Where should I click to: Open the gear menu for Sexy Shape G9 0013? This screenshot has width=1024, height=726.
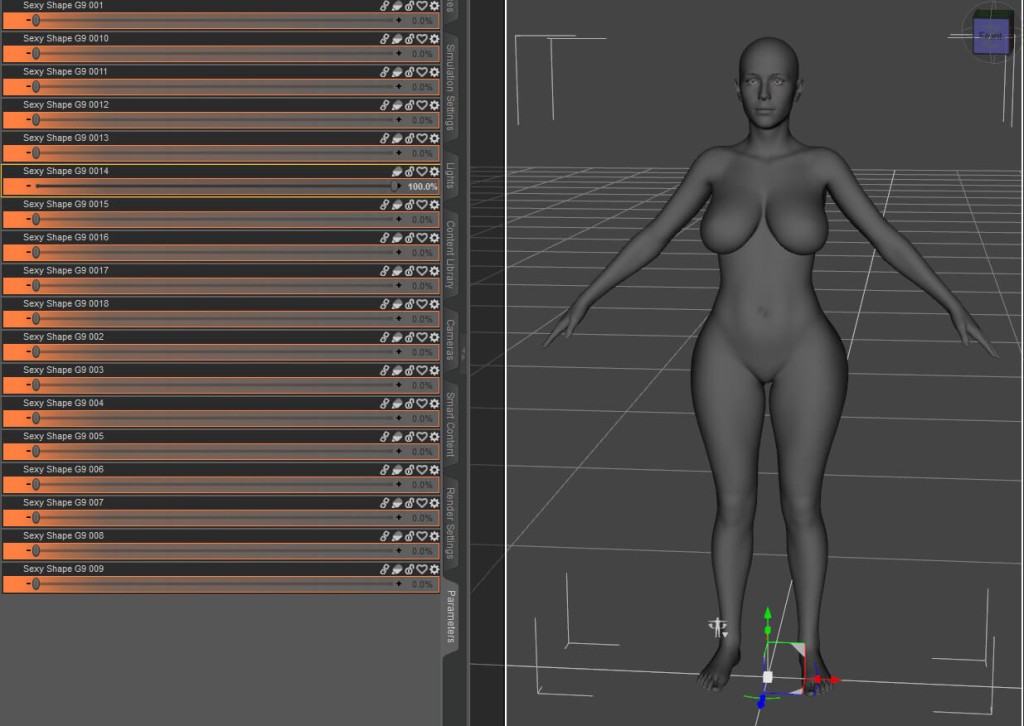point(434,138)
